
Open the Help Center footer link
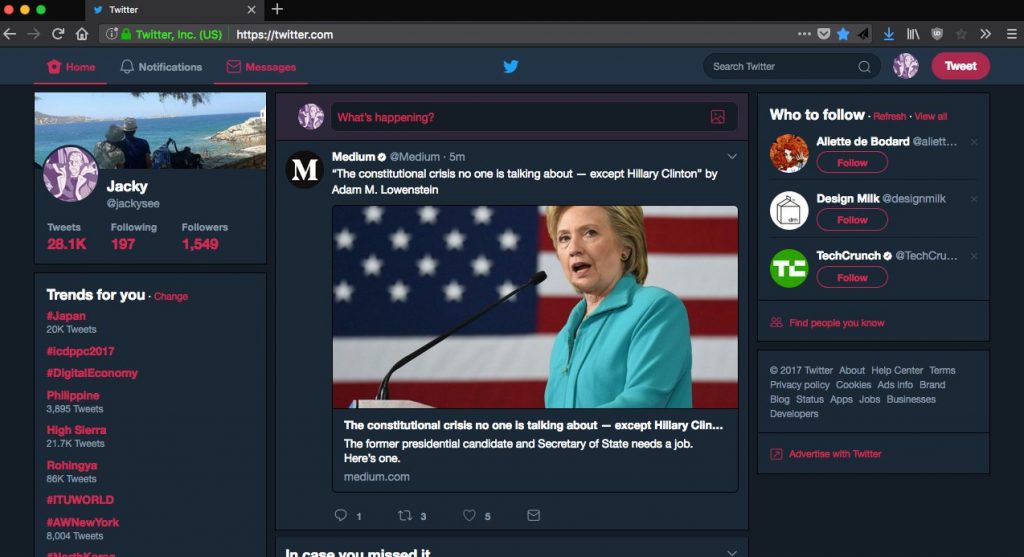pos(897,370)
